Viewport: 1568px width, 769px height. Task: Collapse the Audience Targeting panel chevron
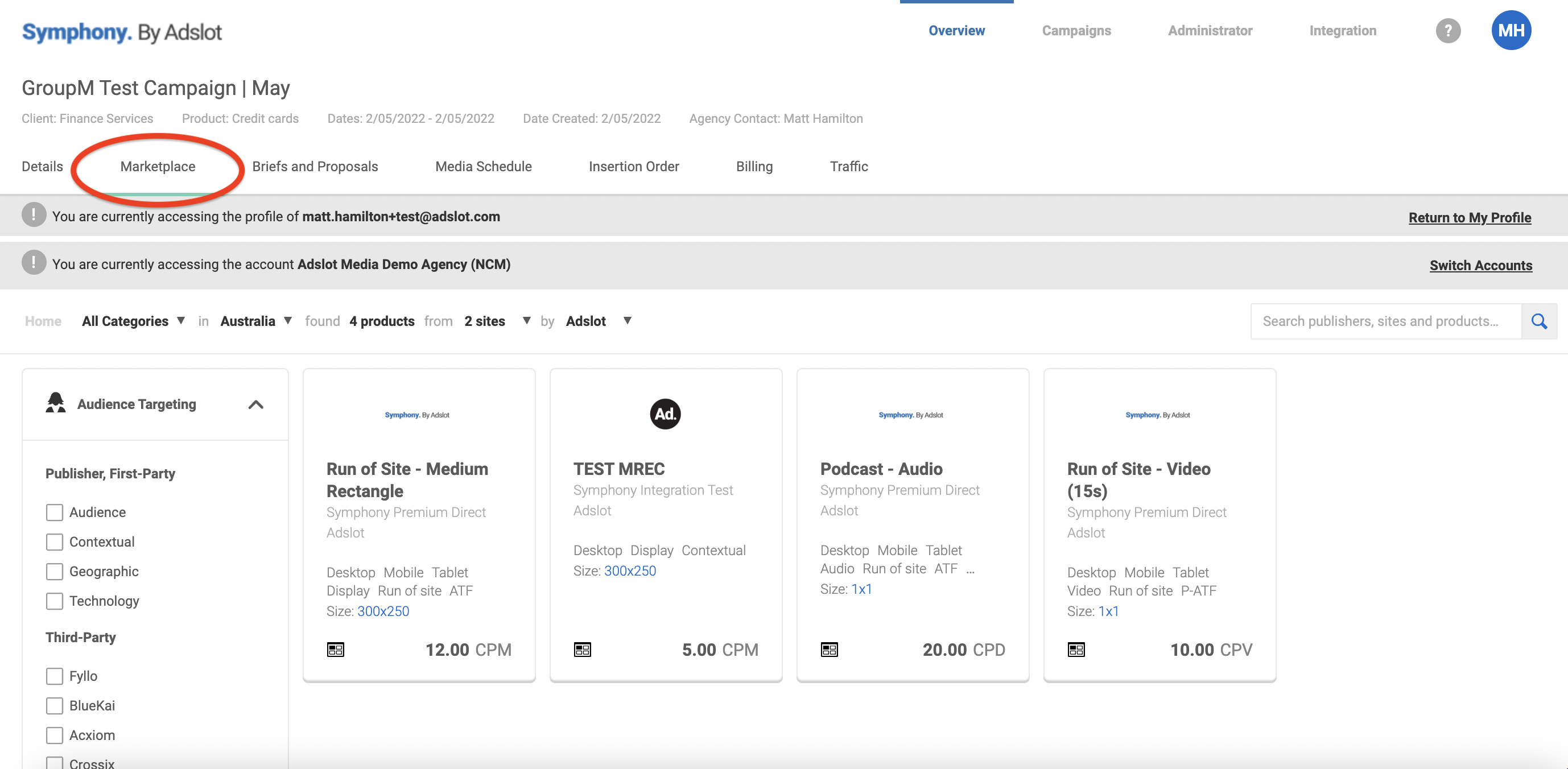pyautogui.click(x=256, y=404)
